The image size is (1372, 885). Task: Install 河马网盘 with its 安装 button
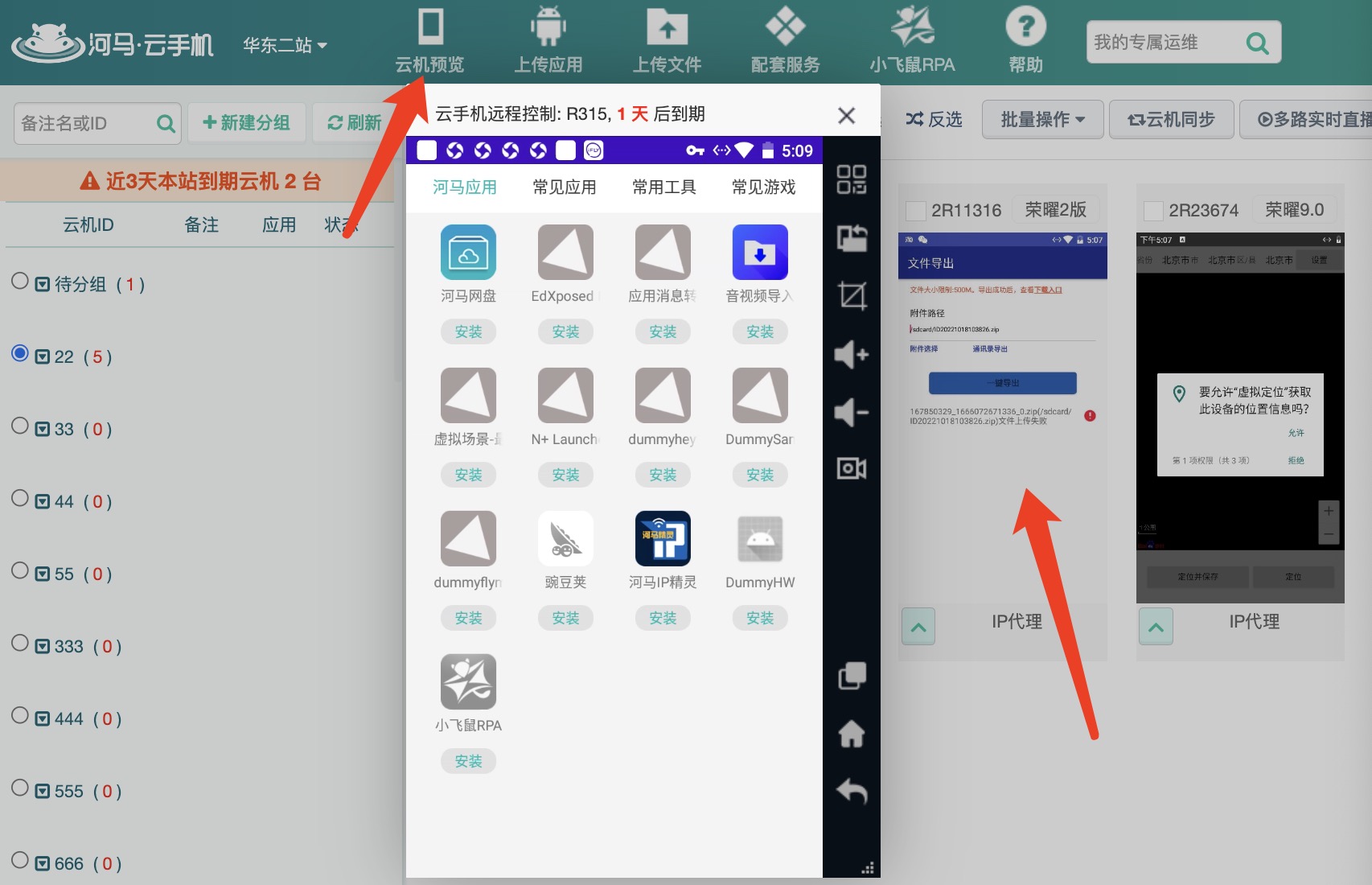tap(468, 331)
